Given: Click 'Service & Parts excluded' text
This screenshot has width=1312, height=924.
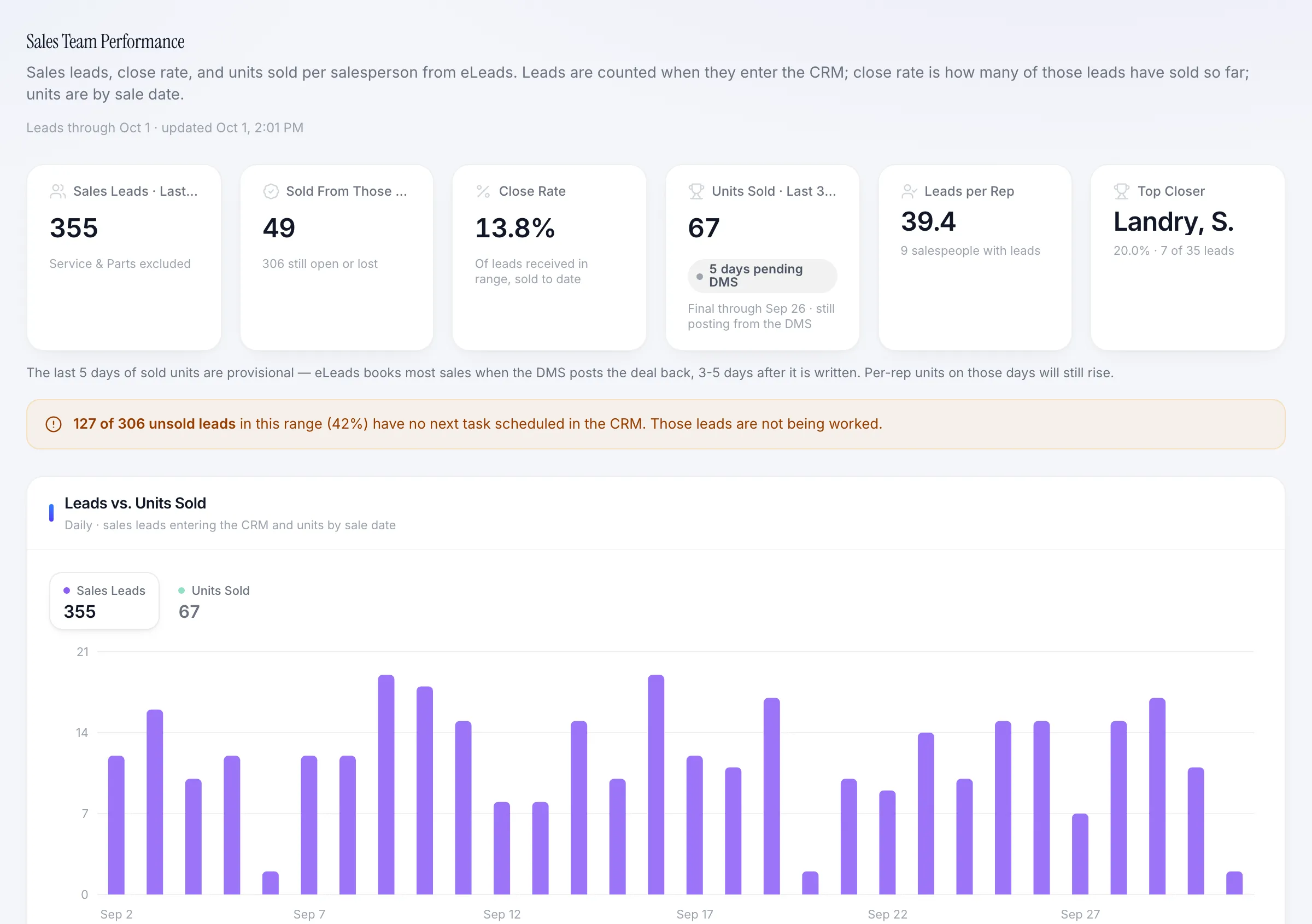Looking at the screenshot, I should pos(120,264).
